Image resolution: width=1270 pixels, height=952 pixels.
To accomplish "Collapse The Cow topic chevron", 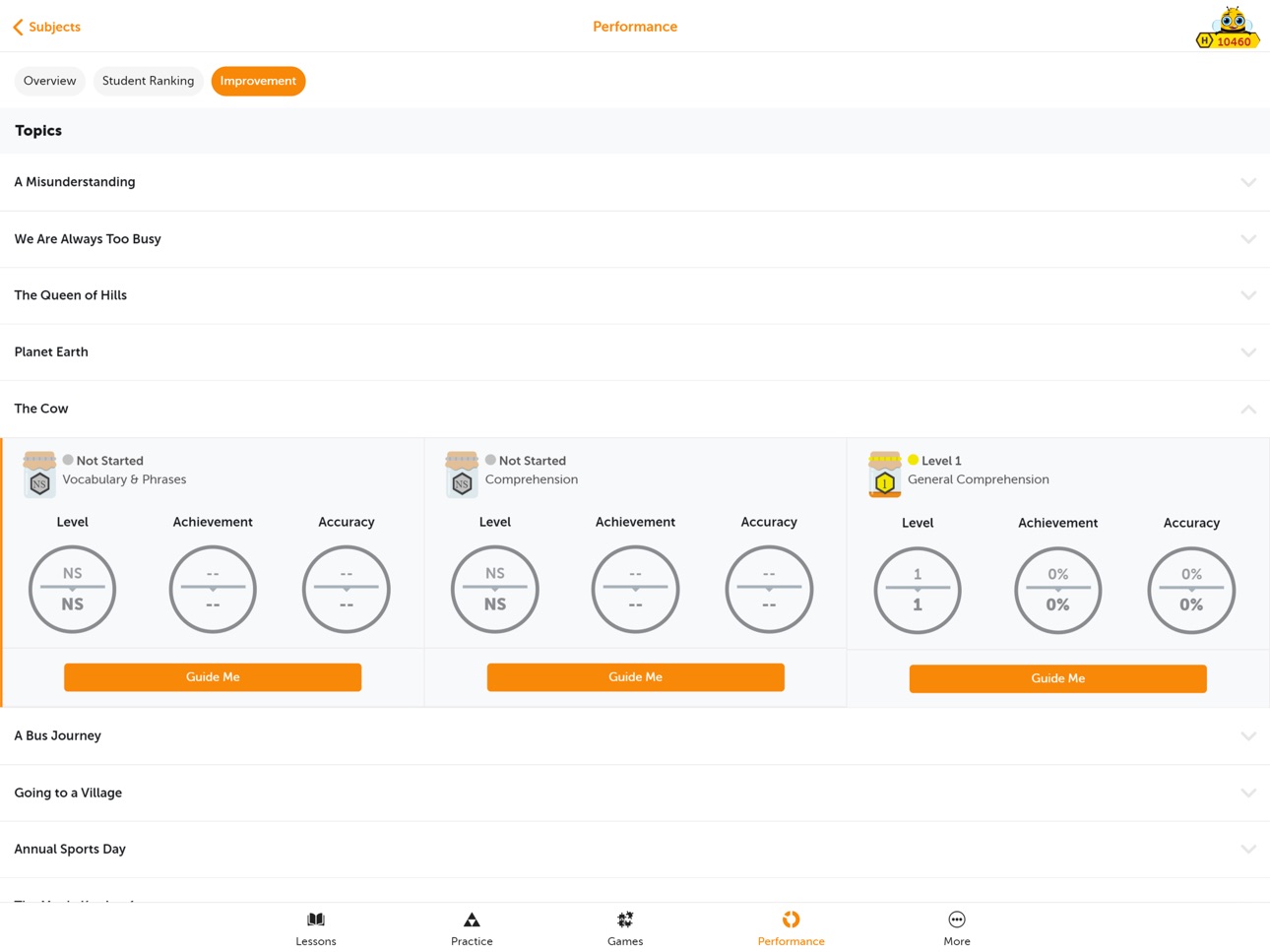I will pos(1248,409).
